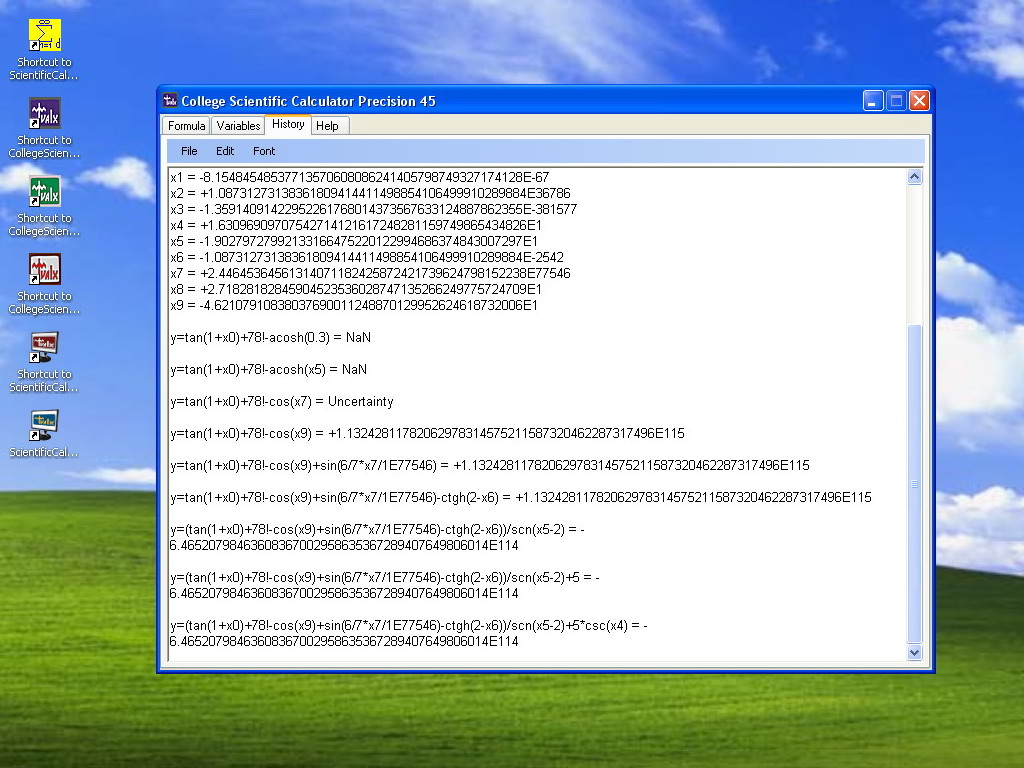
Task: Minimize the College Scientific Calculator window
Action: coord(872,101)
